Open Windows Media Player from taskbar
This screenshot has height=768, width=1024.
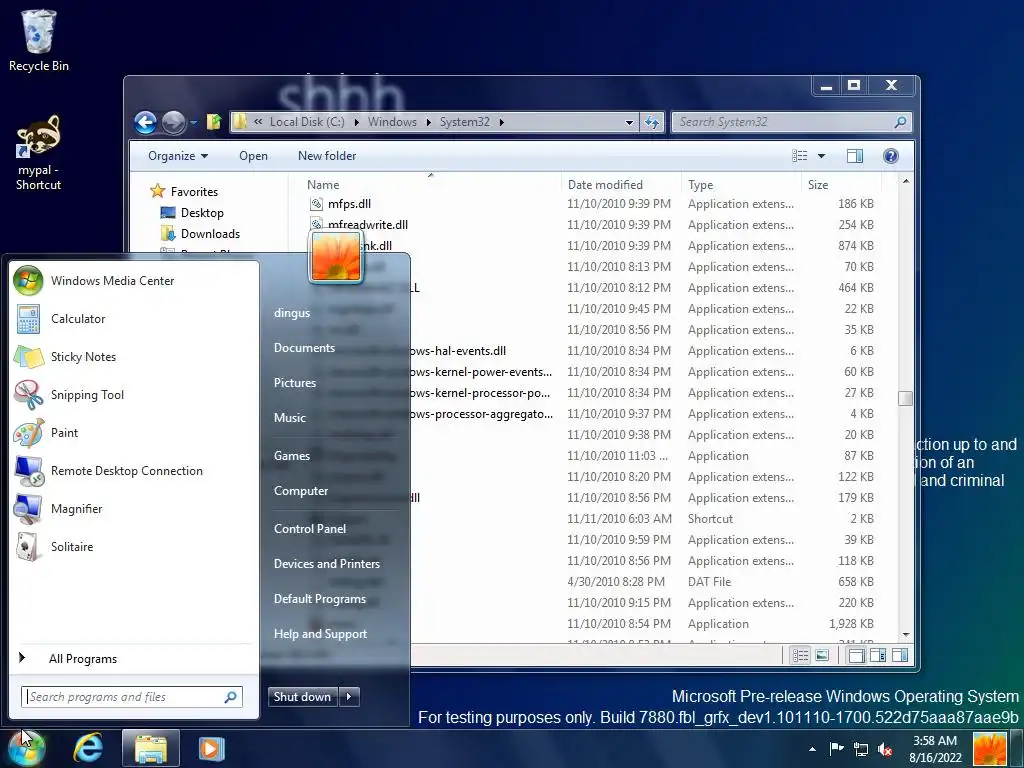[211, 748]
